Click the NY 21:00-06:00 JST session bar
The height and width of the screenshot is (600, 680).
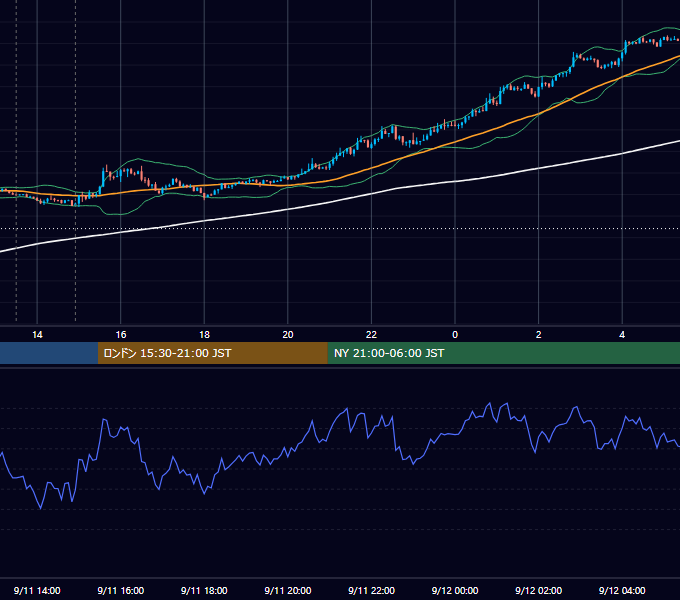pos(503,353)
